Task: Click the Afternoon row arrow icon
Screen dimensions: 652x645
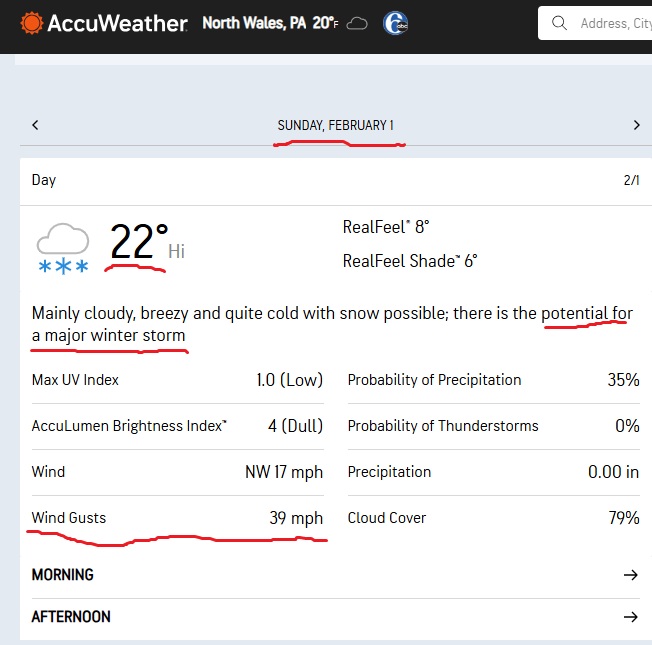Action: tap(630, 617)
